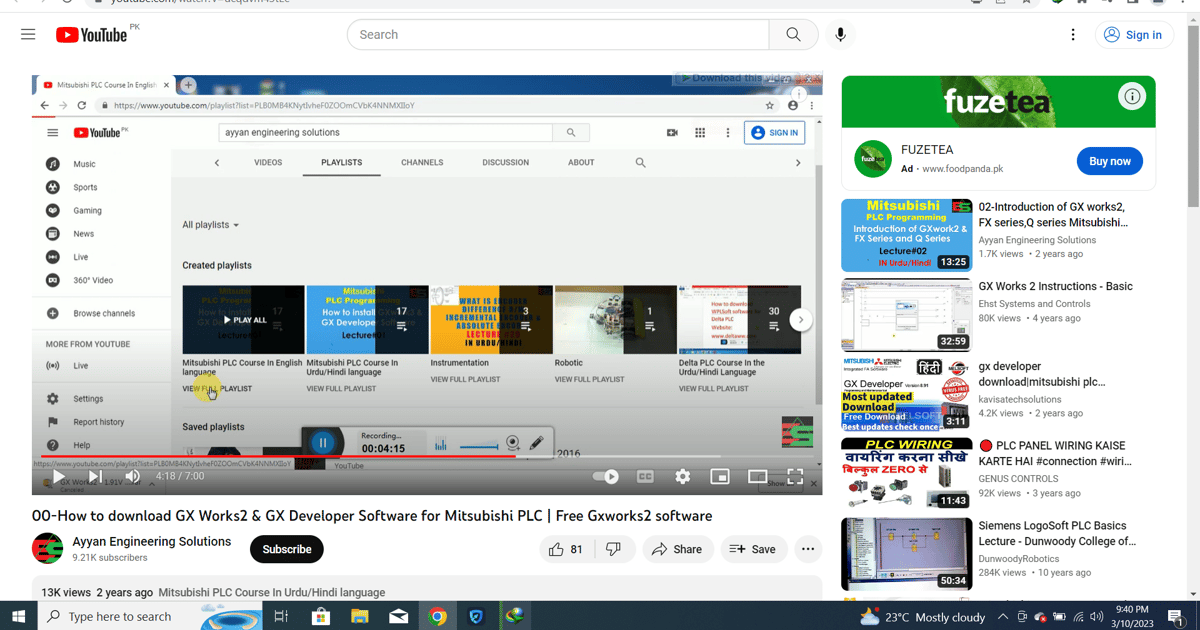The image size is (1200, 630).
Task: Open GX Works 2 Instructions - Basic video thumbnail
Action: 906,315
